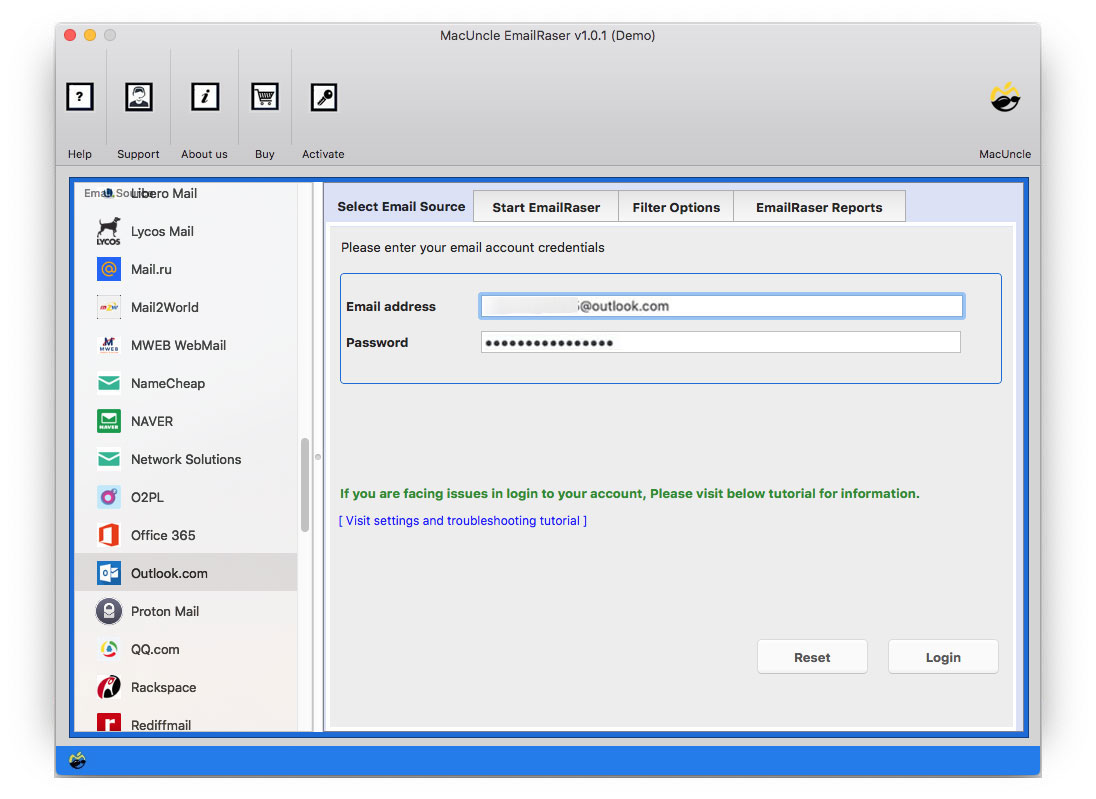Click the yellow minimize window button
This screenshot has width=1096, height=799.
pyautogui.click(x=89, y=35)
